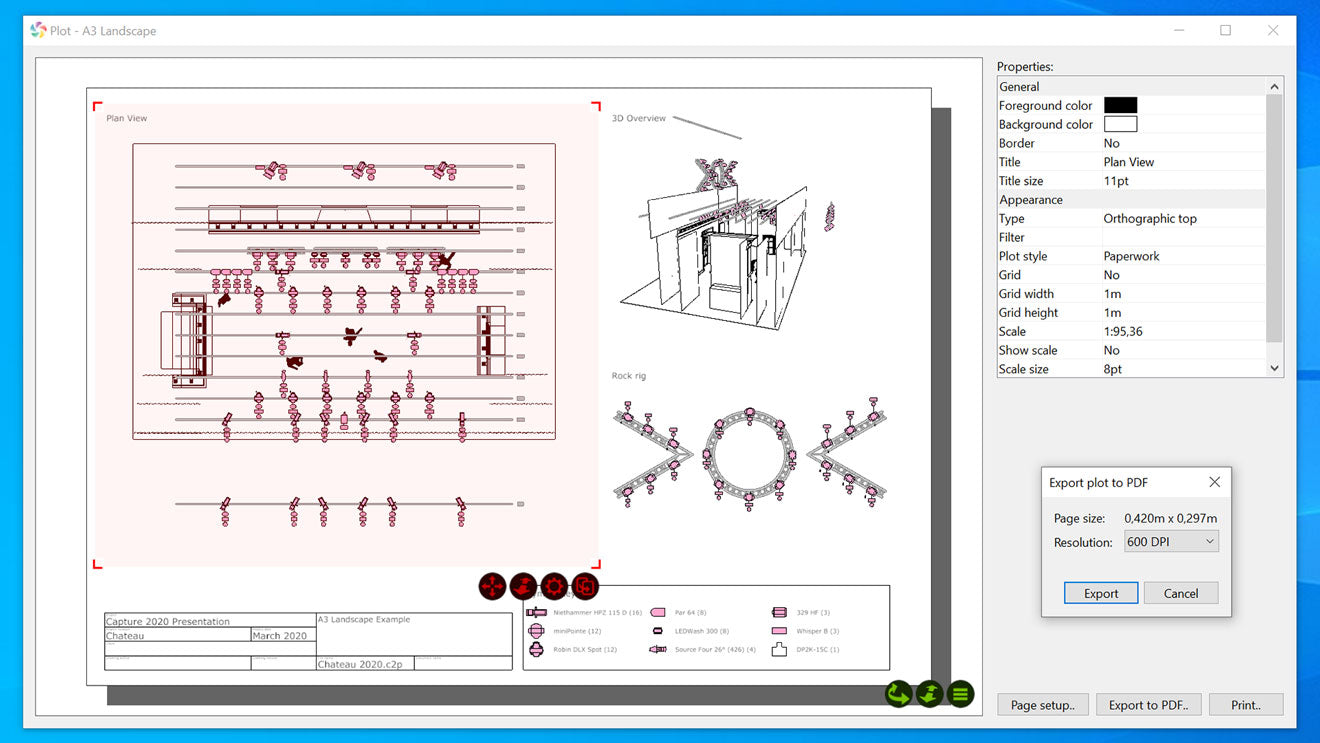
Task: Open Page setup settings
Action: (x=1042, y=705)
